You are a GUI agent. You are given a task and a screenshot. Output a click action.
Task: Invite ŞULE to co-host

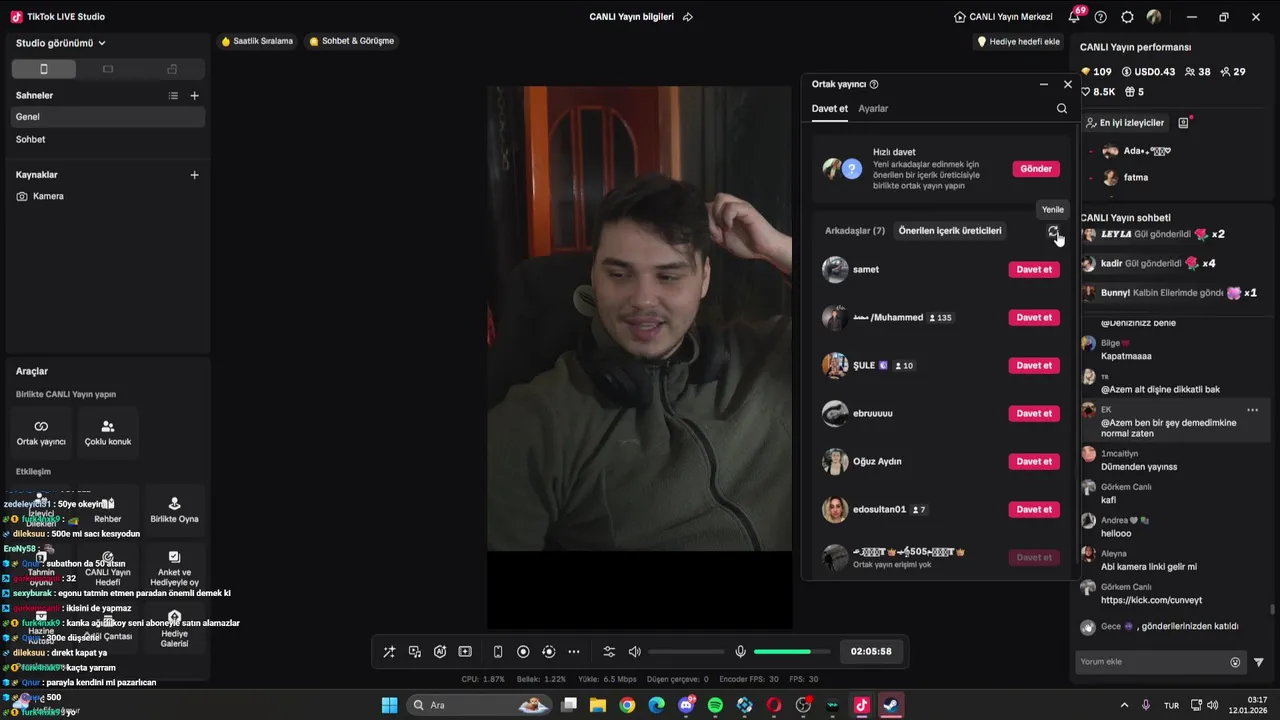click(1034, 365)
